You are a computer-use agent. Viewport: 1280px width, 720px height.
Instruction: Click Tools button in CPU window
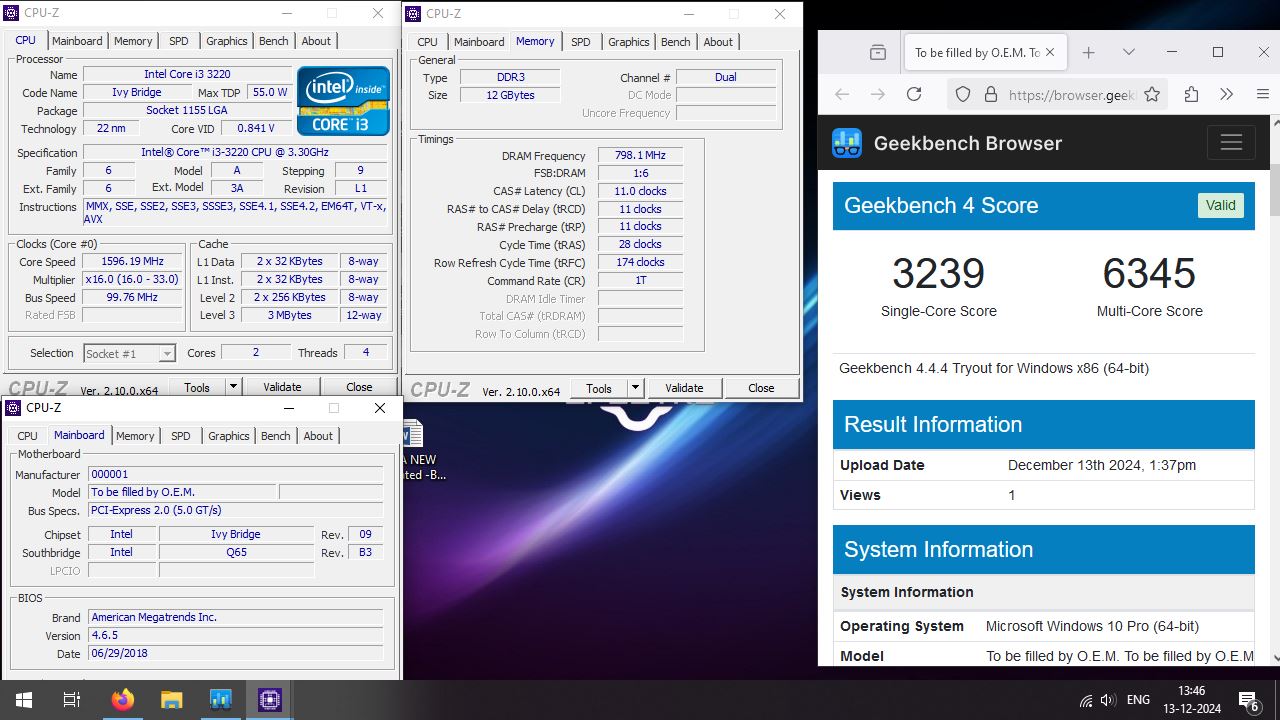(197, 387)
